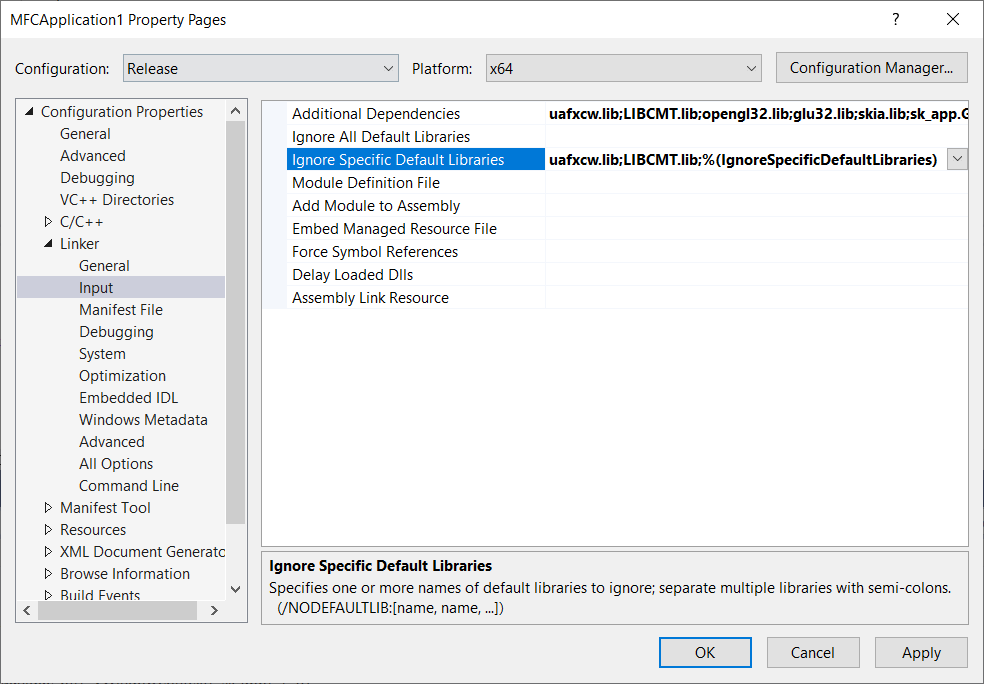Expand the XML Document Generator node
984x684 pixels.
click(48, 552)
